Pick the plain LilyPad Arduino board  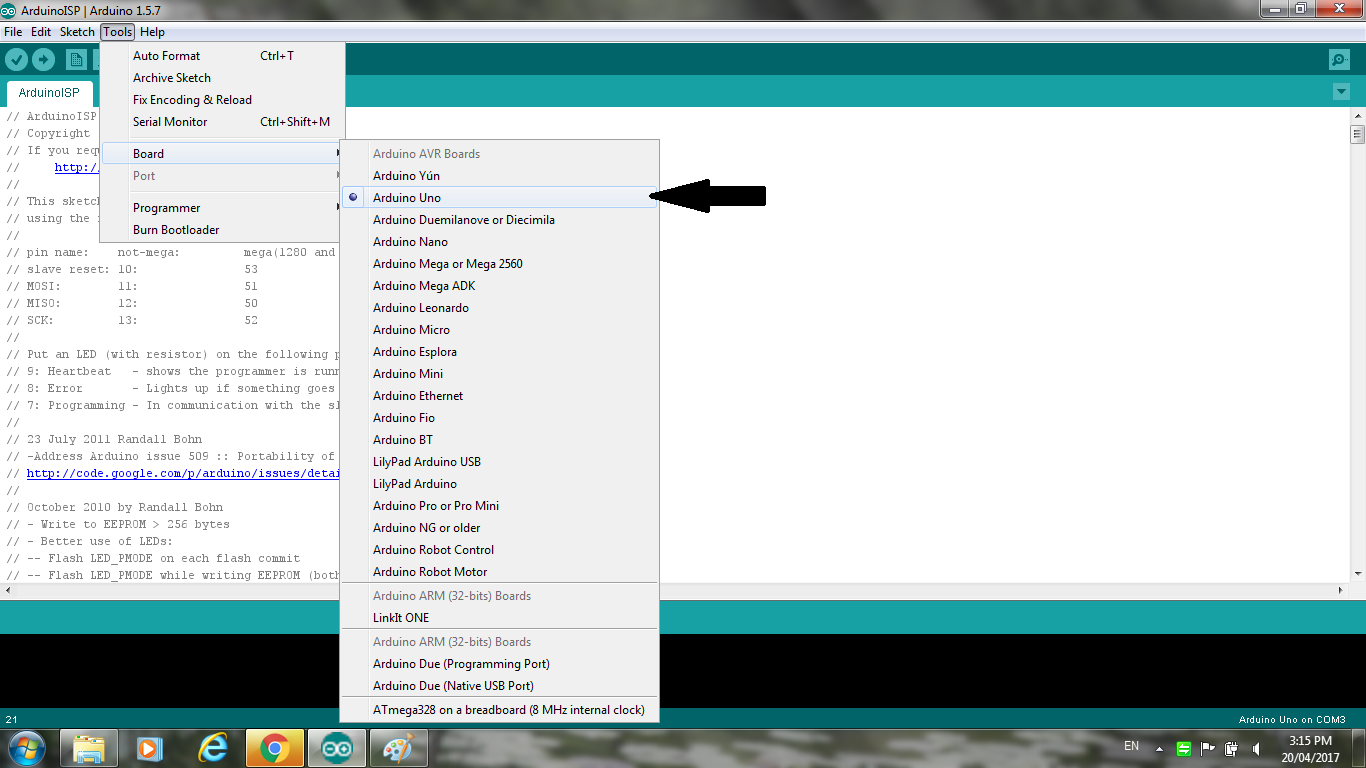pyautogui.click(x=499, y=484)
